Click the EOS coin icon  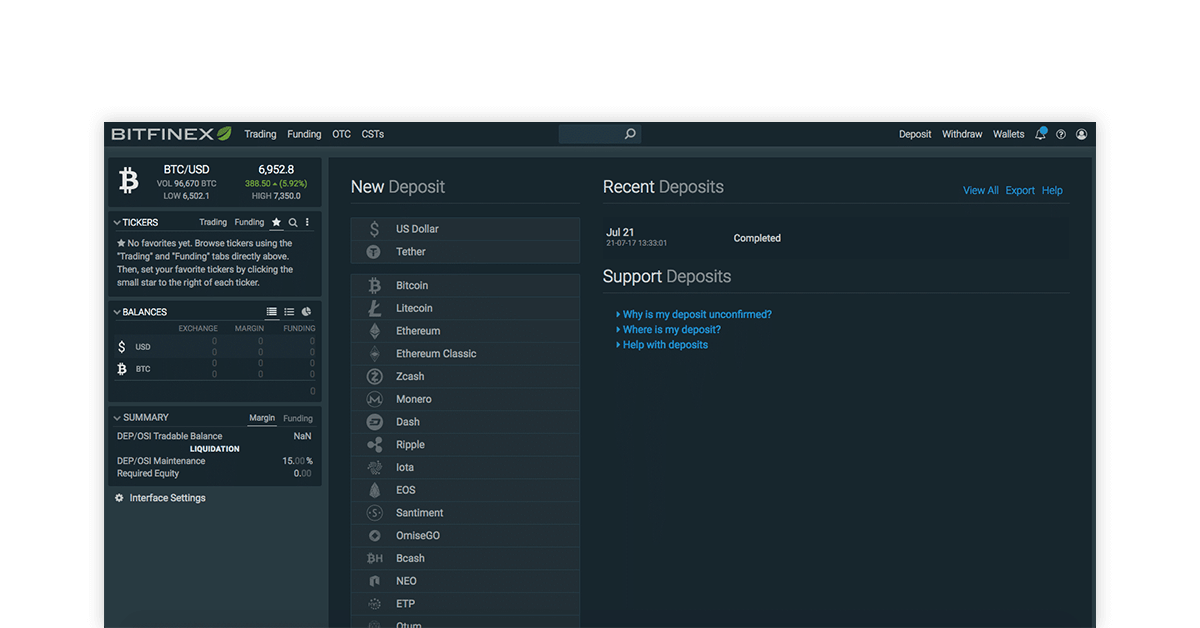coord(375,490)
